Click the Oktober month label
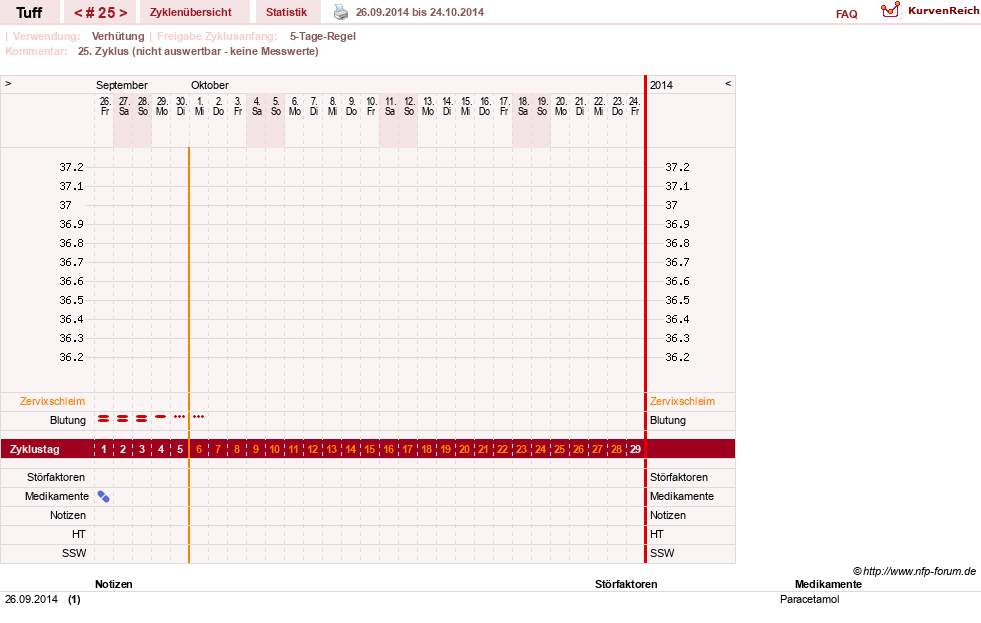The width and height of the screenshot is (981, 623). click(x=210, y=85)
